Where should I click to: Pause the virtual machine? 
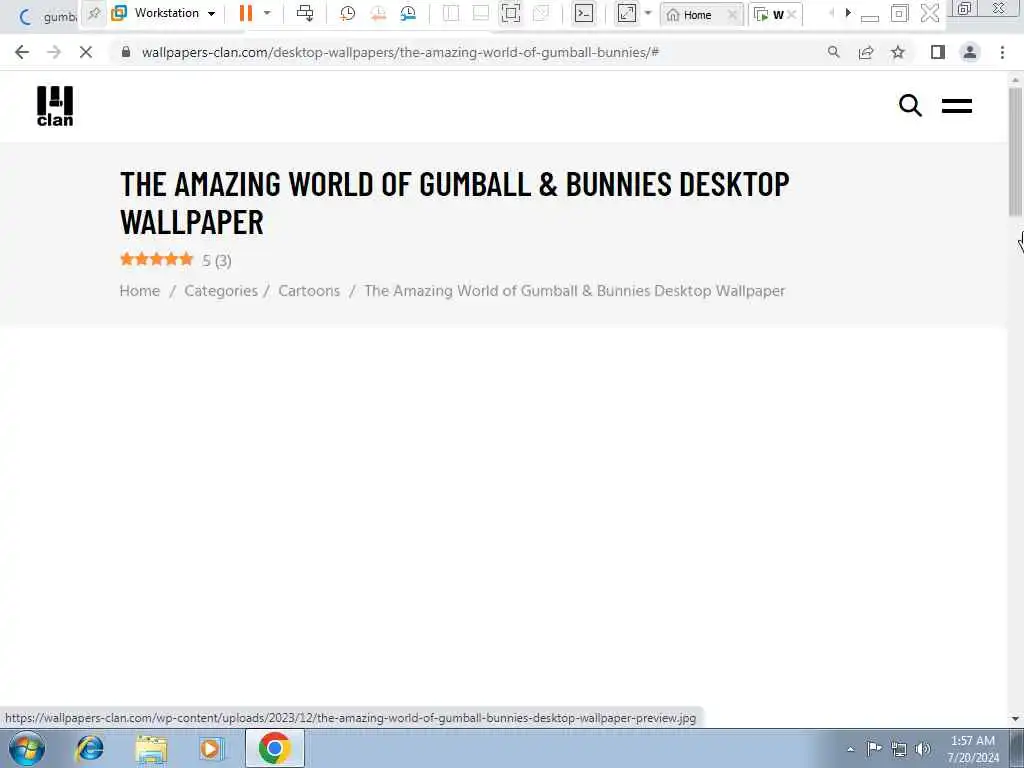click(246, 13)
